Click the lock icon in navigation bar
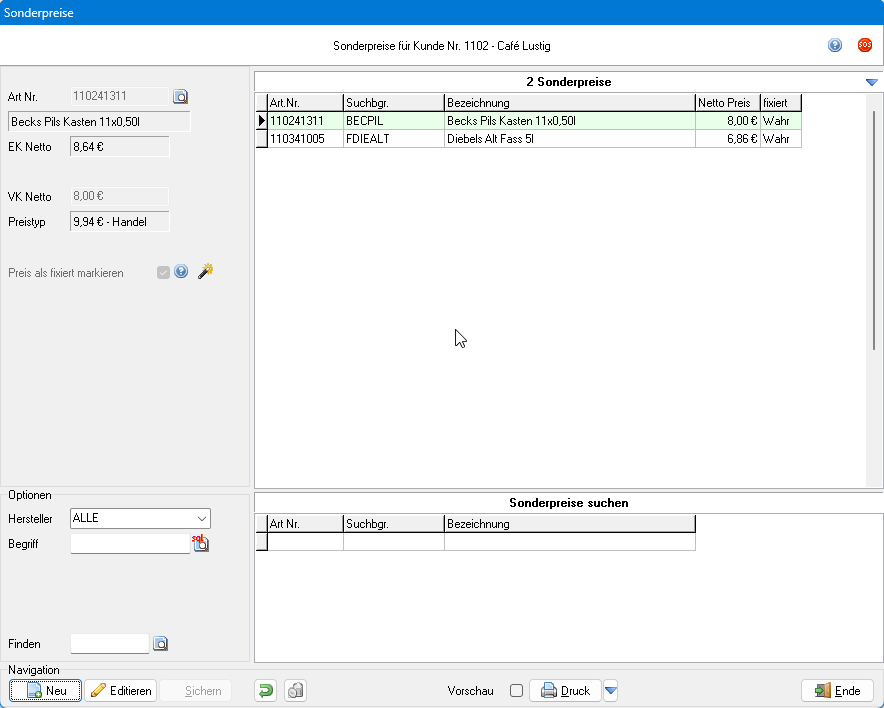The width and height of the screenshot is (884, 708). tap(295, 690)
